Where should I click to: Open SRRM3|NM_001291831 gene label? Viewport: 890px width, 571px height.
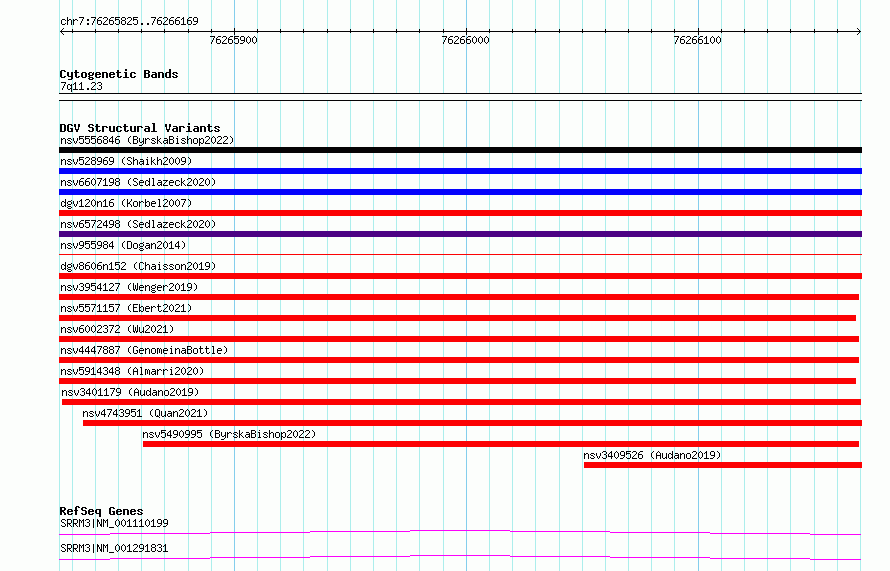tap(114, 548)
